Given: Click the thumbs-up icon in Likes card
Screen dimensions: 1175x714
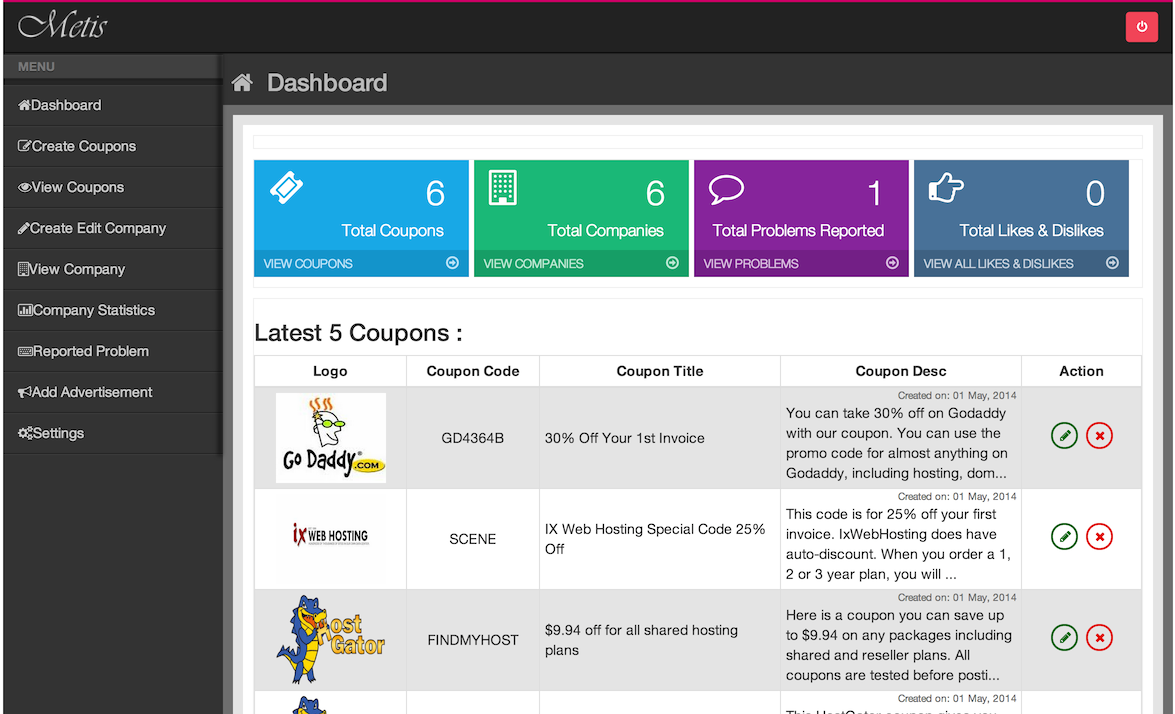Looking at the screenshot, I should click(946, 188).
